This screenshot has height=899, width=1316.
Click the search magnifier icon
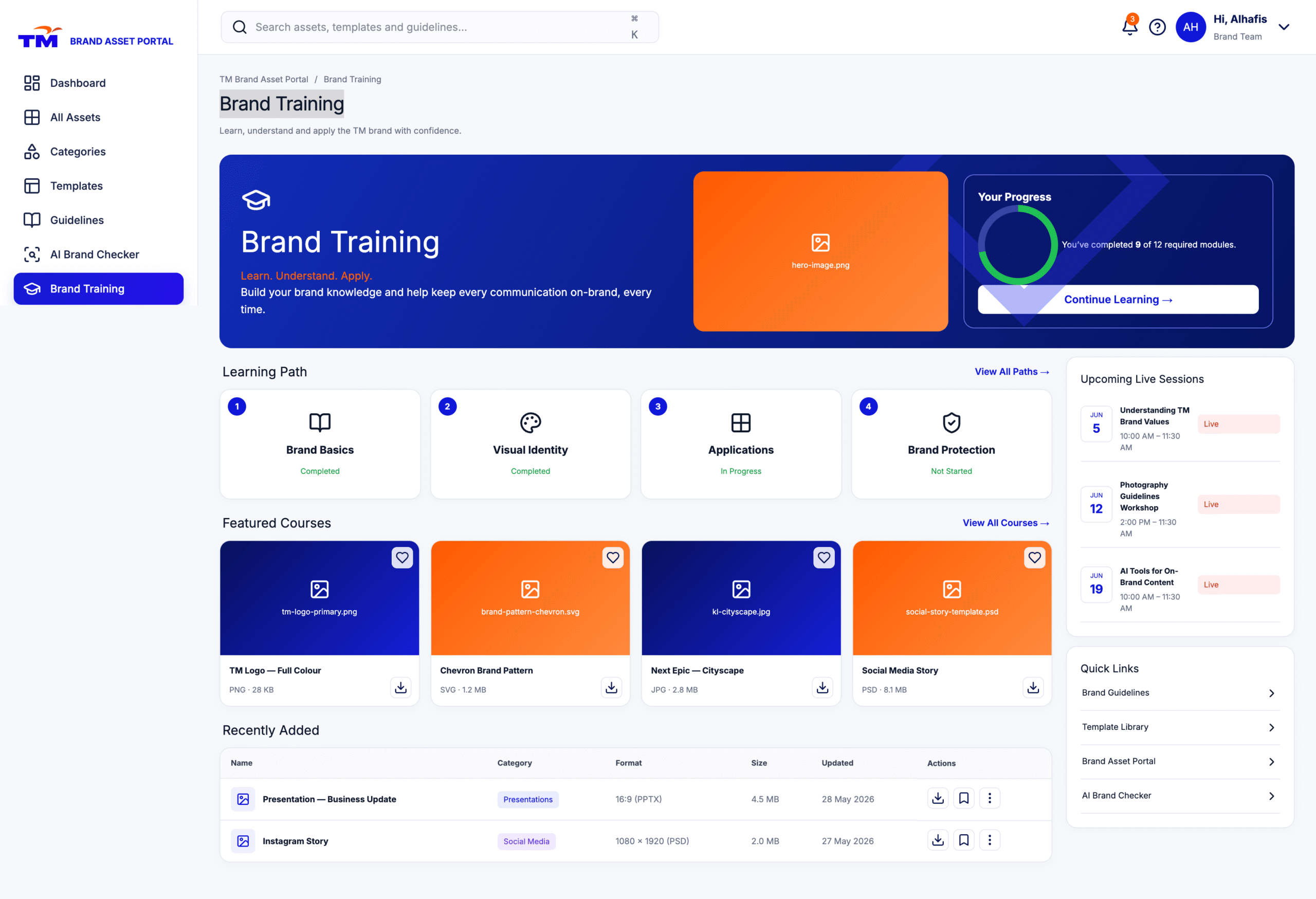pyautogui.click(x=240, y=27)
